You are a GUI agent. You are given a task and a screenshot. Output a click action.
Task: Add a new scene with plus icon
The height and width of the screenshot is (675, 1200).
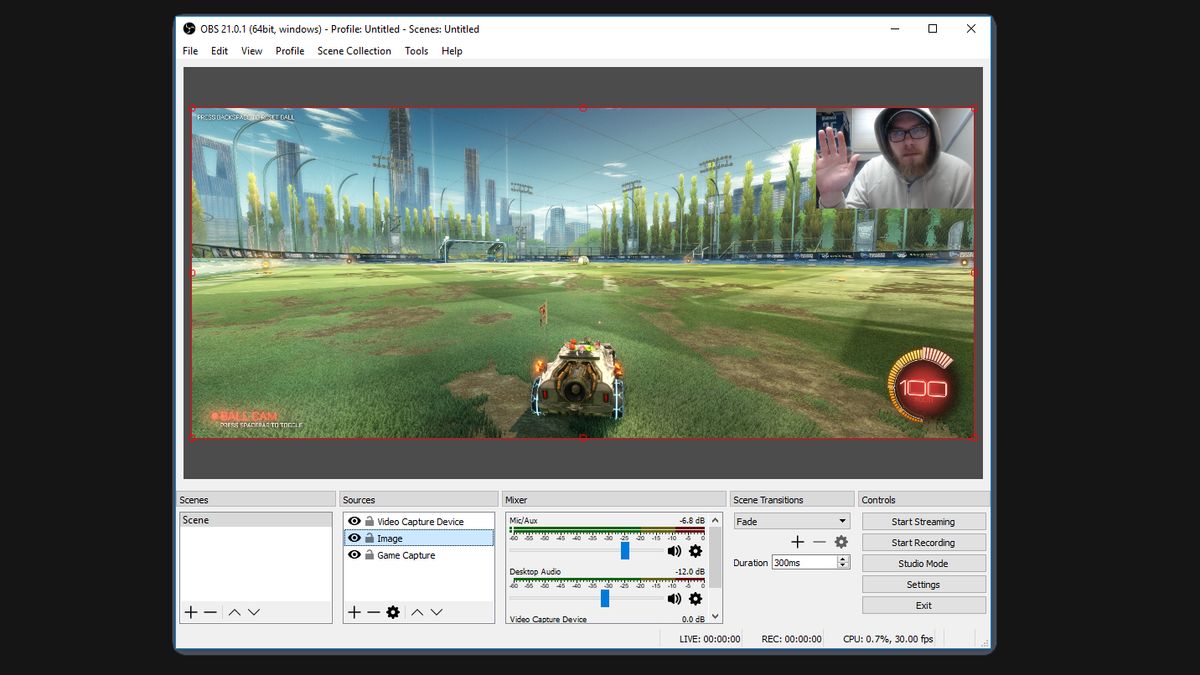coord(190,612)
